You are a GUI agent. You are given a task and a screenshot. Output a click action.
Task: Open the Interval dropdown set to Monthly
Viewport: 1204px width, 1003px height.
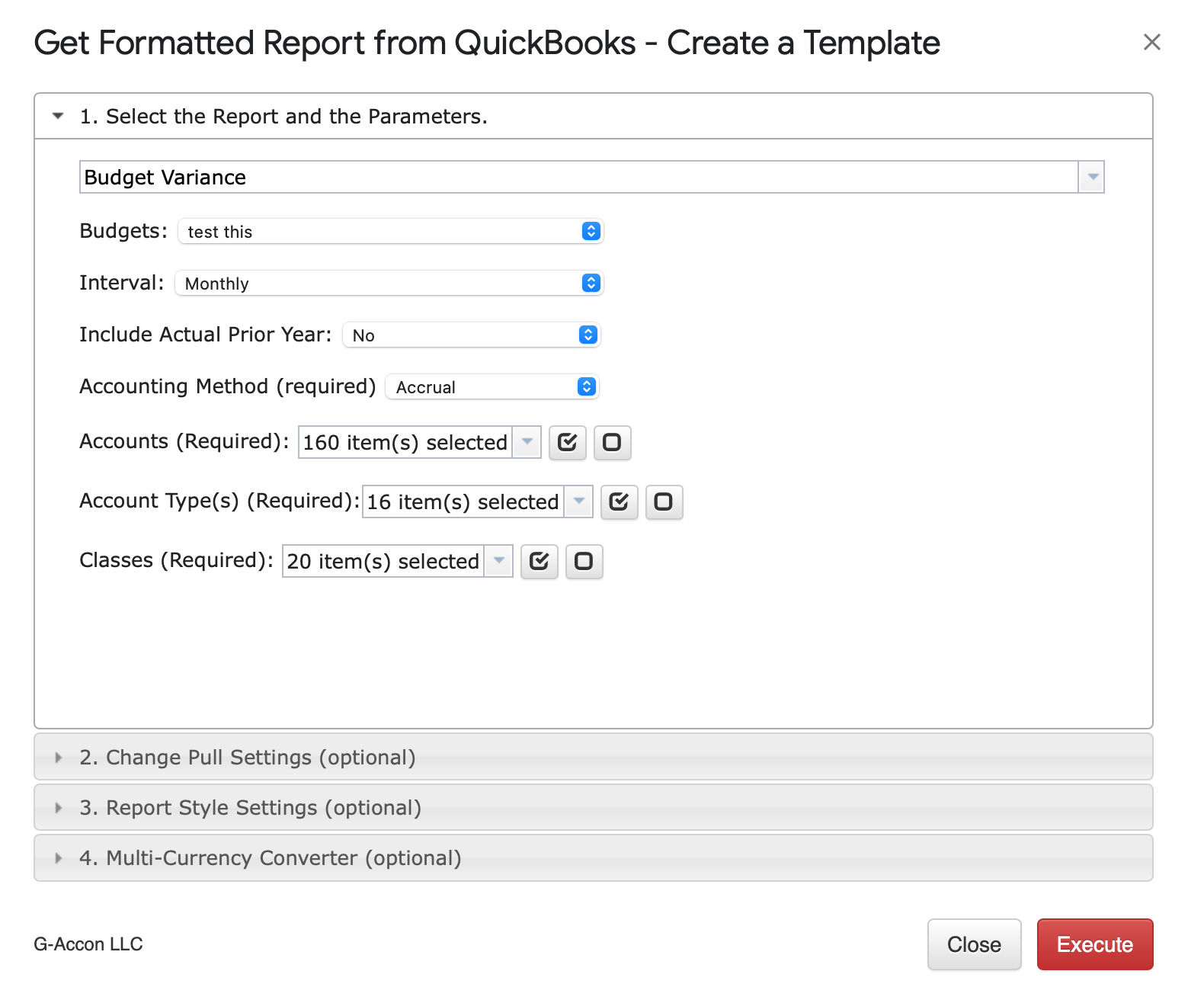tap(389, 283)
